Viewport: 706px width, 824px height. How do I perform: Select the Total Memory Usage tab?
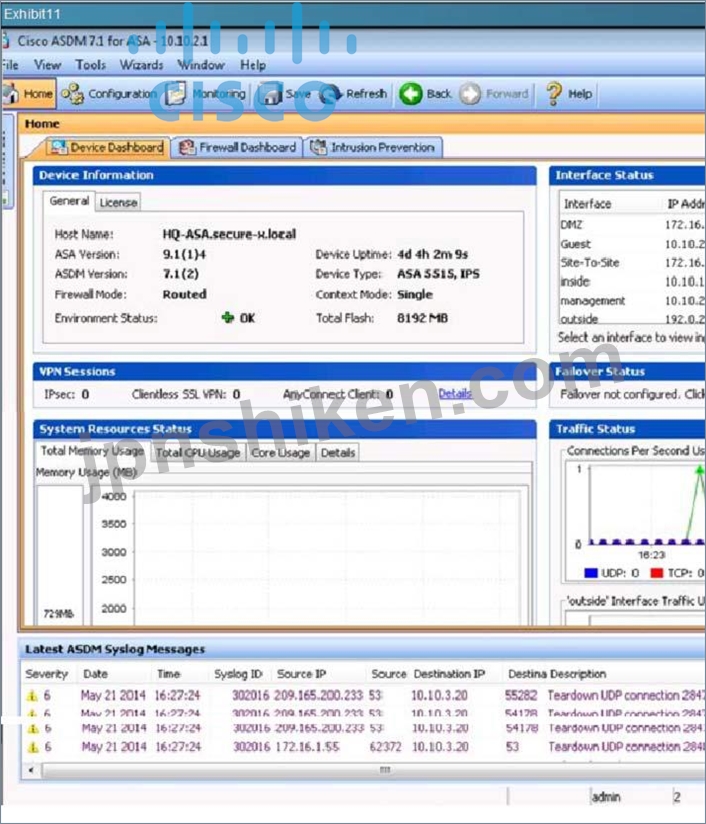(x=93, y=451)
